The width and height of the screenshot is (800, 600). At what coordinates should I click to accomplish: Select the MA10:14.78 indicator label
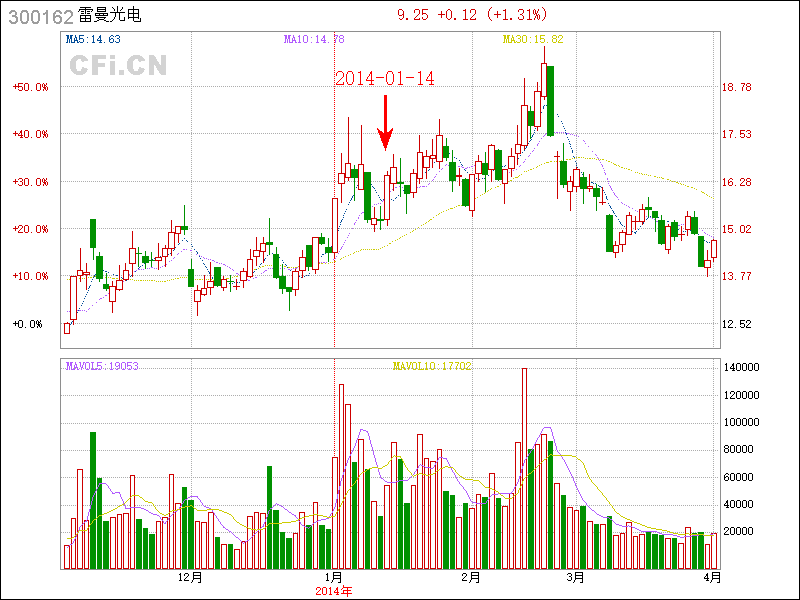click(x=314, y=39)
